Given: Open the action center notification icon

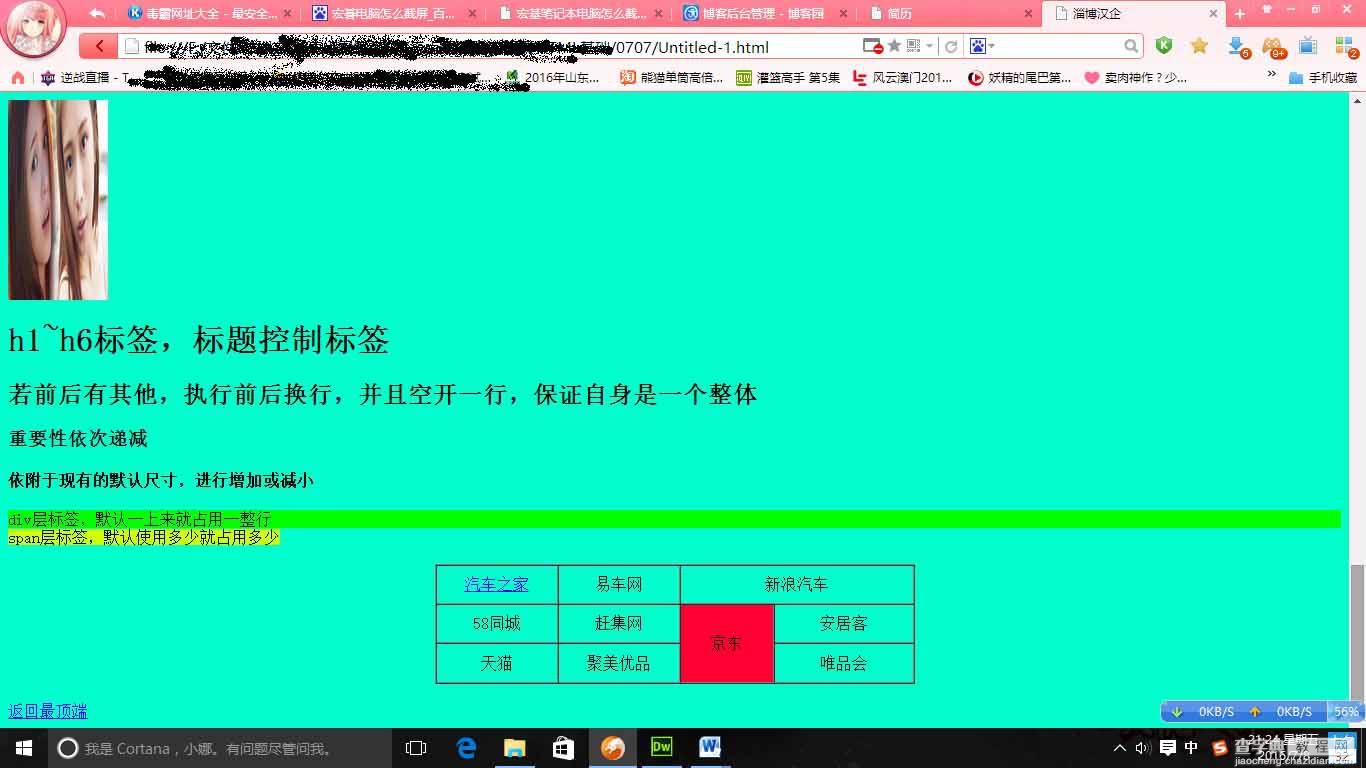Looking at the screenshot, I should tap(1167, 748).
